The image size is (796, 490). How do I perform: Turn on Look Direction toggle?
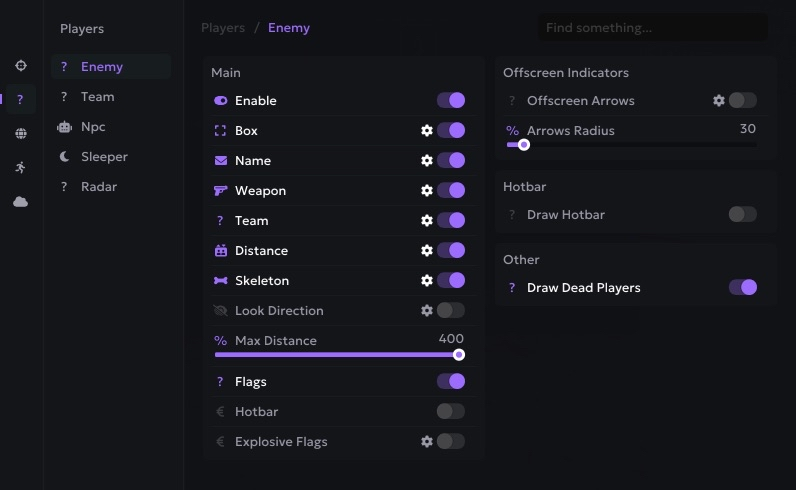[450, 311]
